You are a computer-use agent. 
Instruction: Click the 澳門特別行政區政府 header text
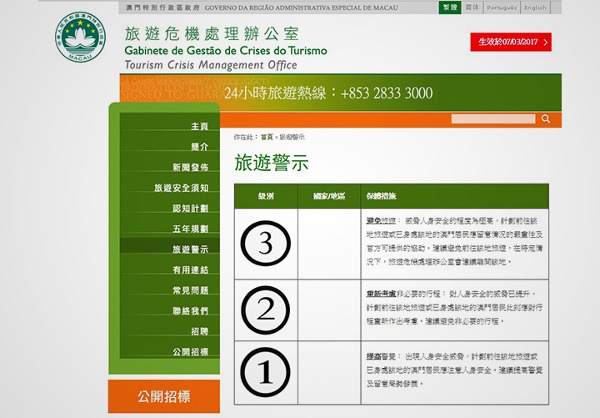(x=163, y=8)
